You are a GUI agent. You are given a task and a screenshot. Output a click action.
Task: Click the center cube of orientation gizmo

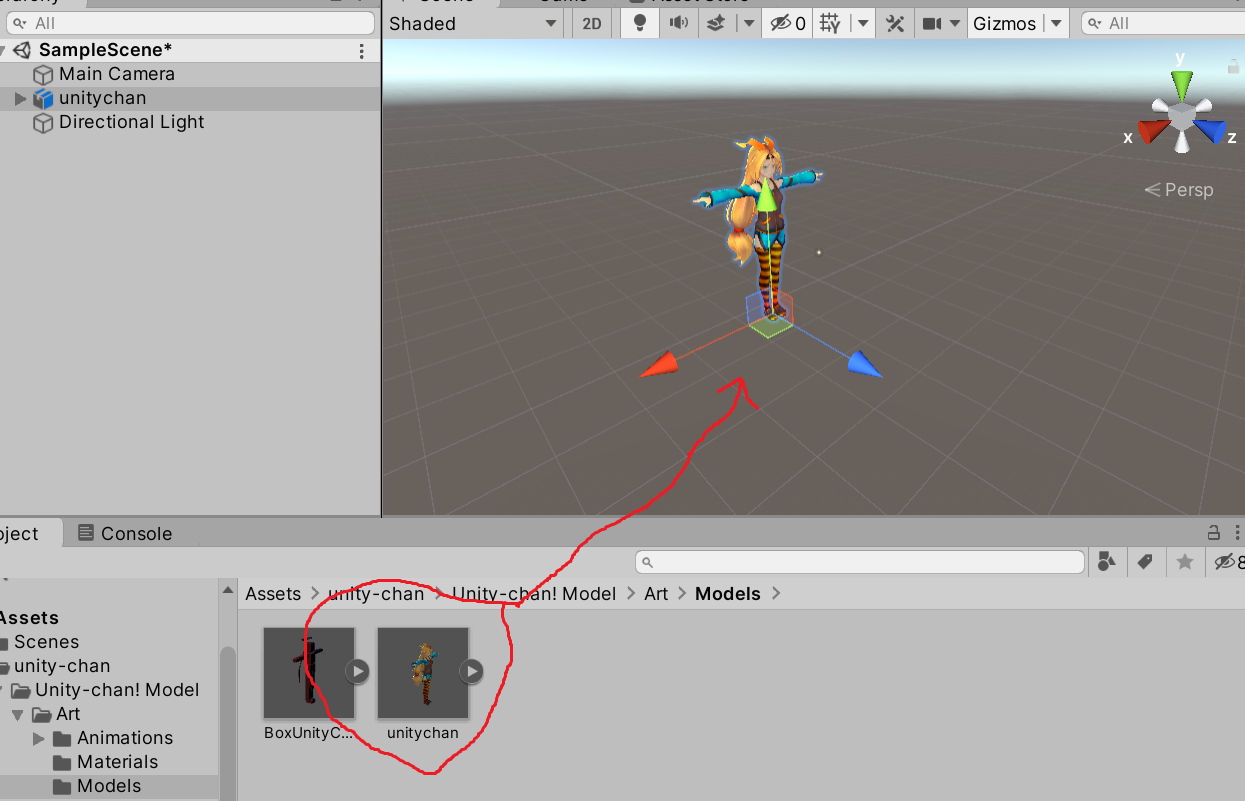[1182, 117]
